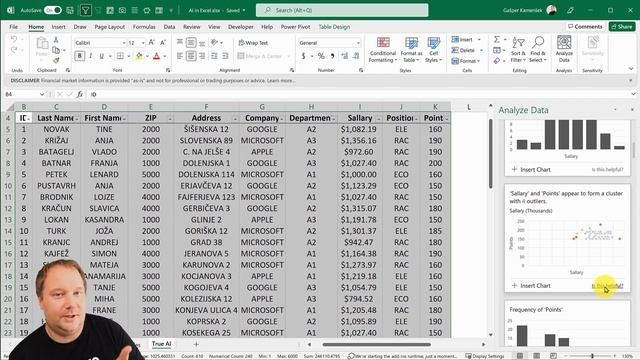
Task: Click the Align Right icon
Action: click(x=202, y=56)
